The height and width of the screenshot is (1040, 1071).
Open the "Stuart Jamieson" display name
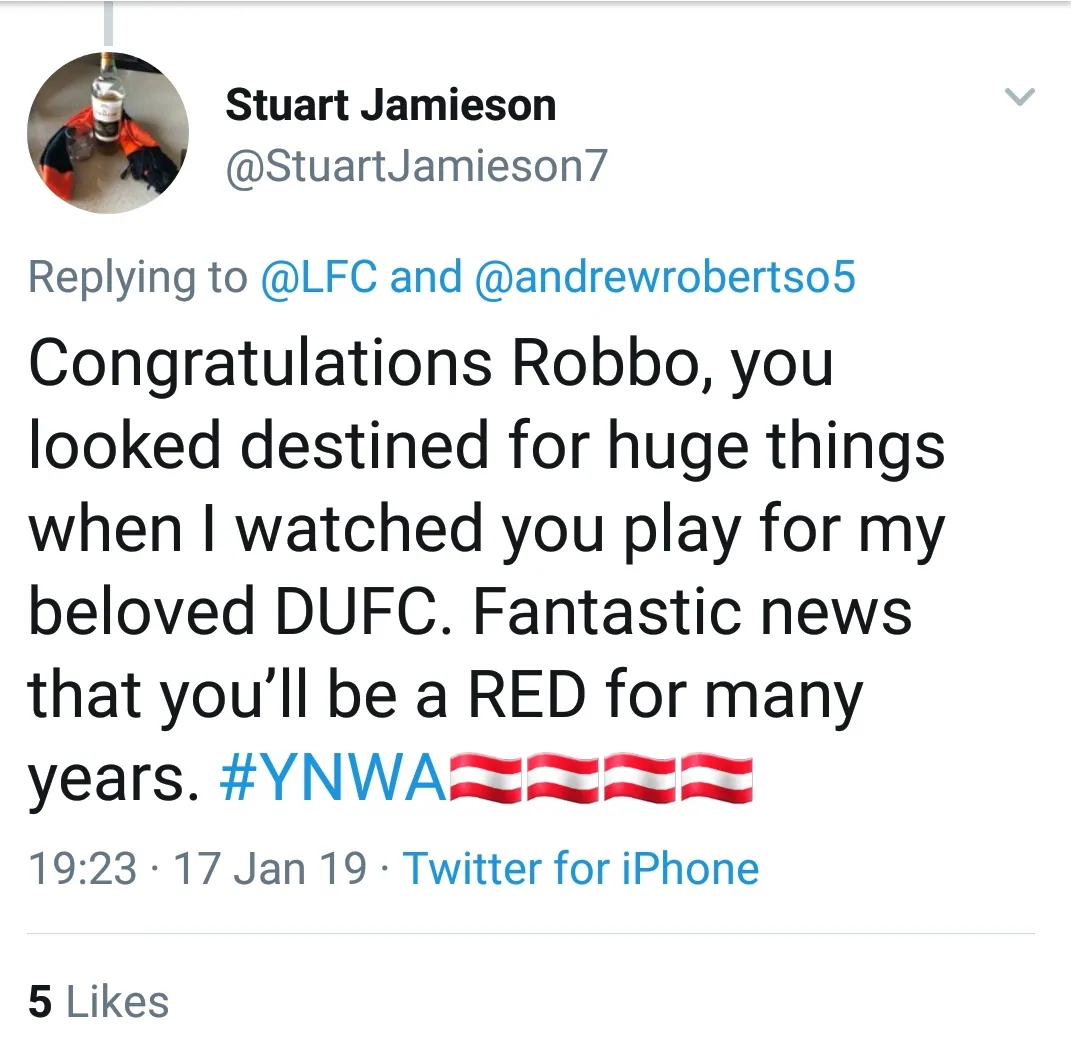pos(390,105)
